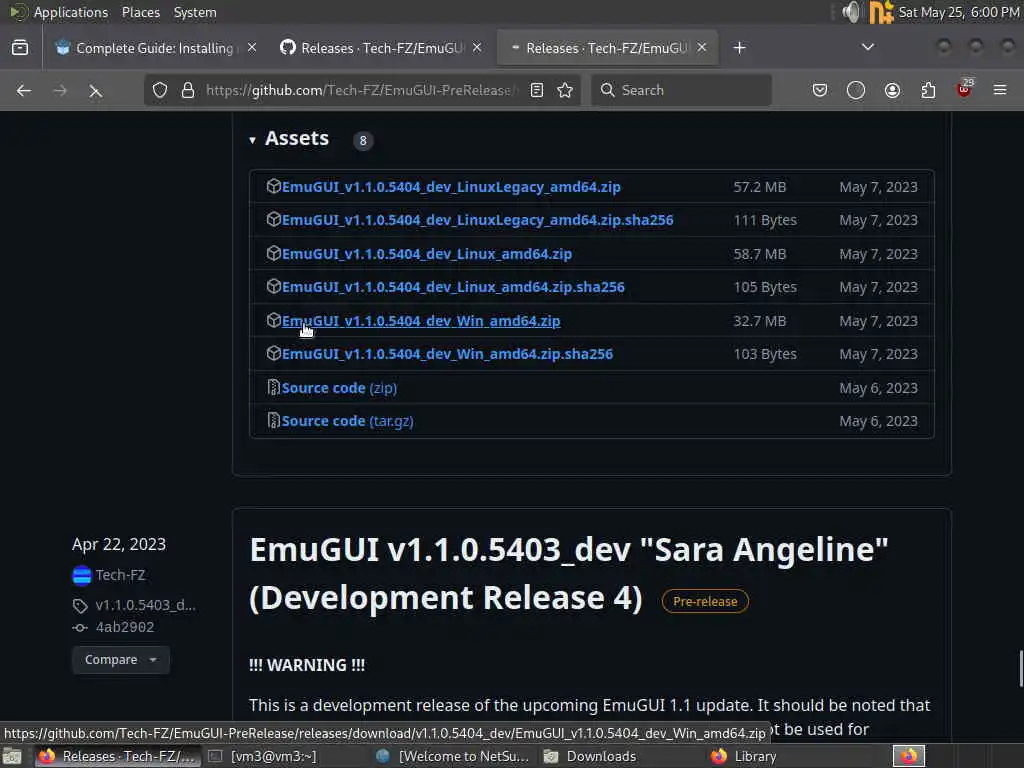This screenshot has width=1024, height=768.
Task: Go back using the back arrow
Action: pos(24,90)
